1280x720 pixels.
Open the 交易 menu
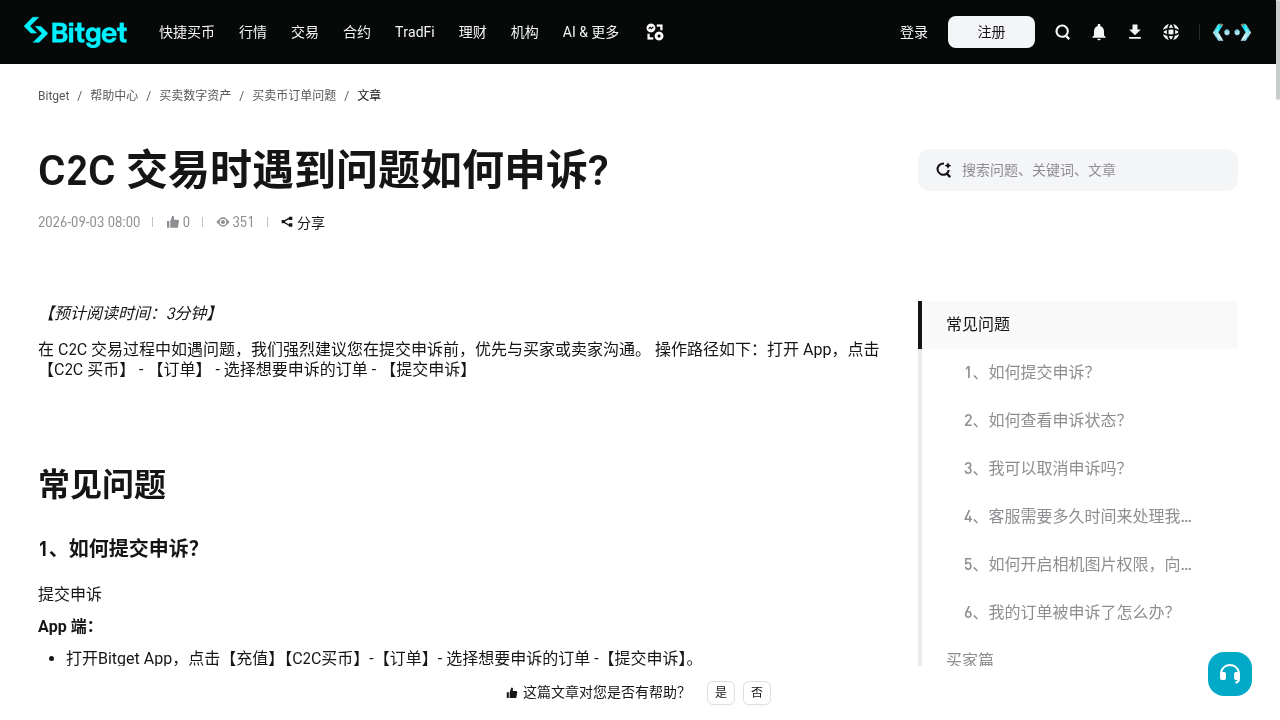click(305, 32)
